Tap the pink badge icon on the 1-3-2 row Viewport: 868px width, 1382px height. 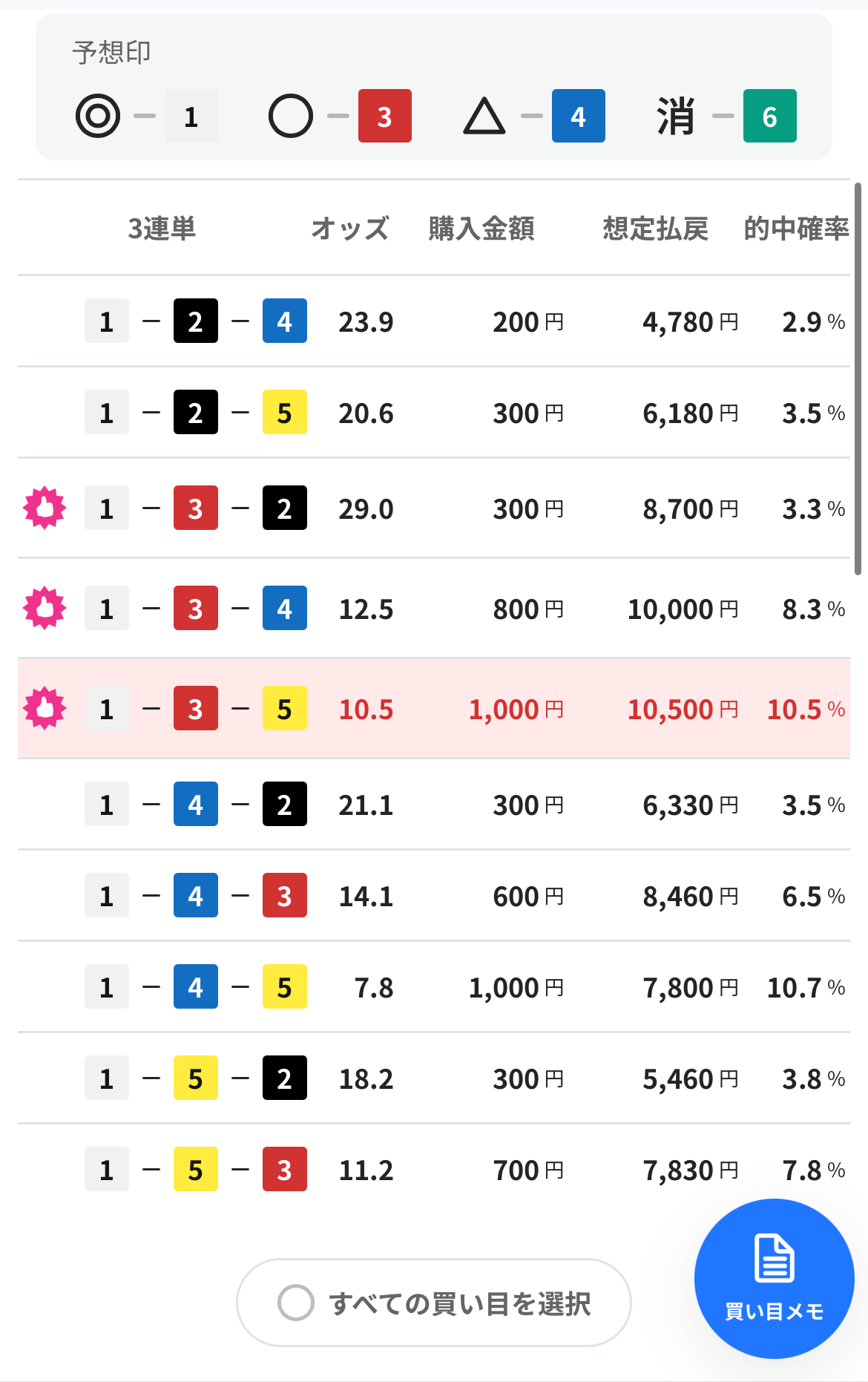tap(45, 508)
